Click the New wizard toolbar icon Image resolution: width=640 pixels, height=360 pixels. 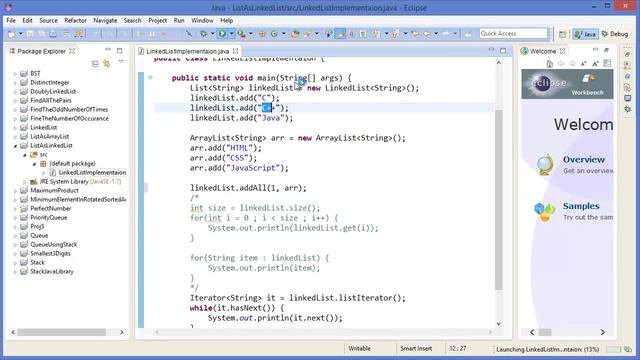[x=12, y=34]
